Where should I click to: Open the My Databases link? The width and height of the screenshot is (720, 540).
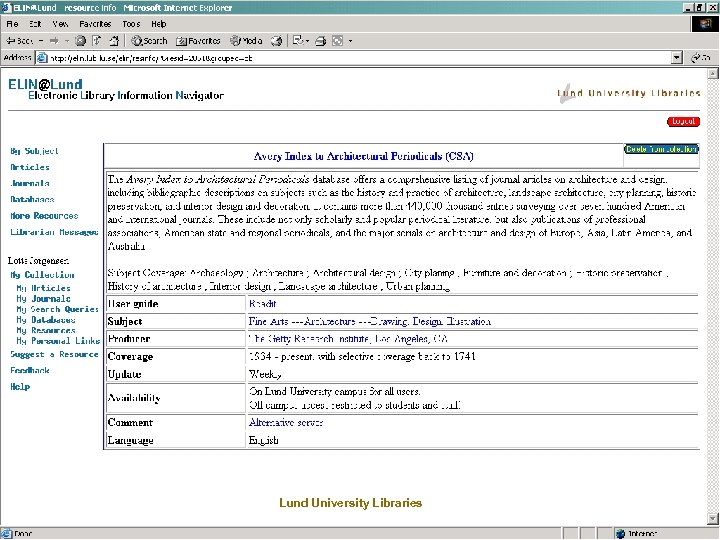click(x=46, y=320)
